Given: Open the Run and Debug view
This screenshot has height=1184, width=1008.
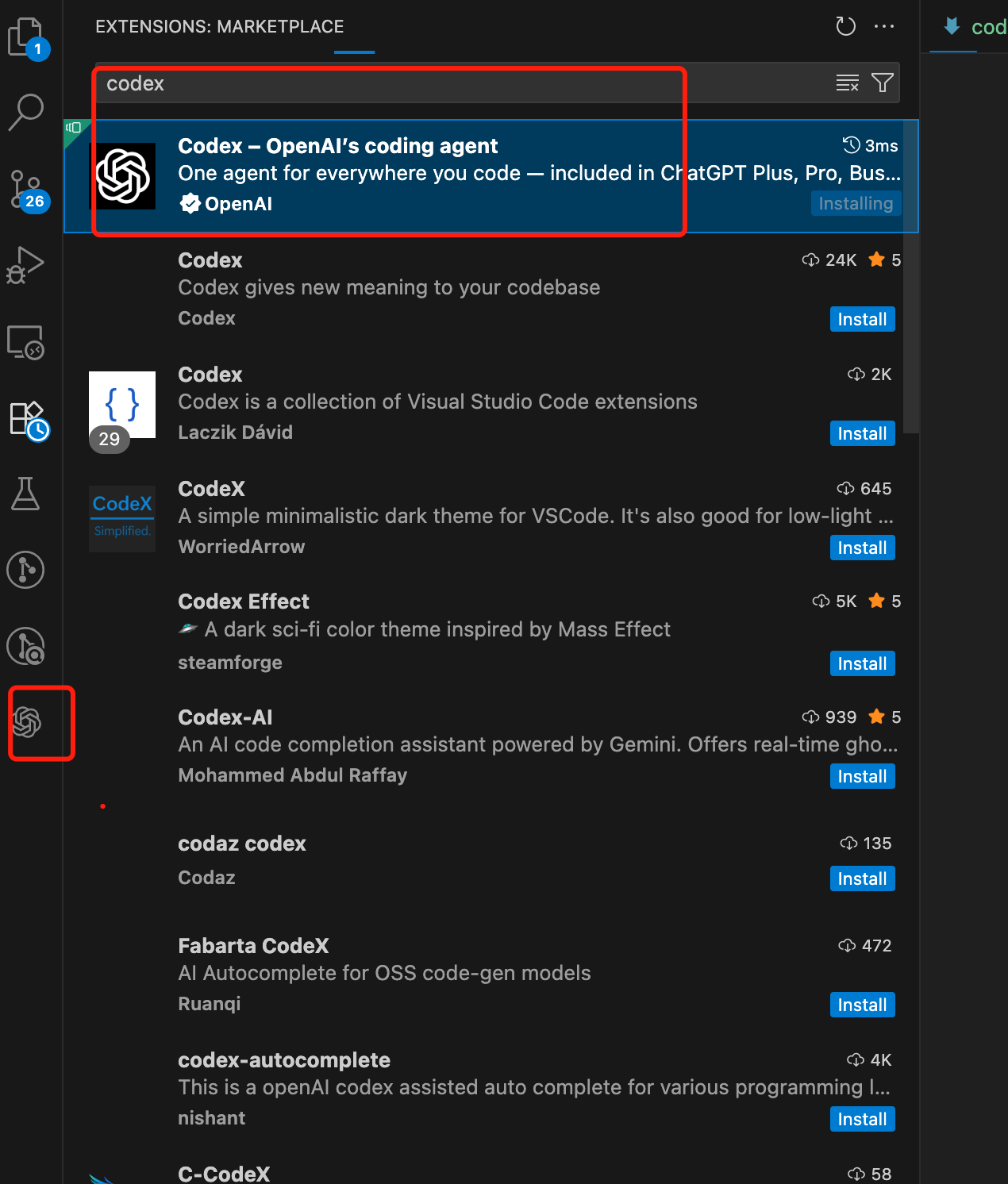Looking at the screenshot, I should click(26, 265).
